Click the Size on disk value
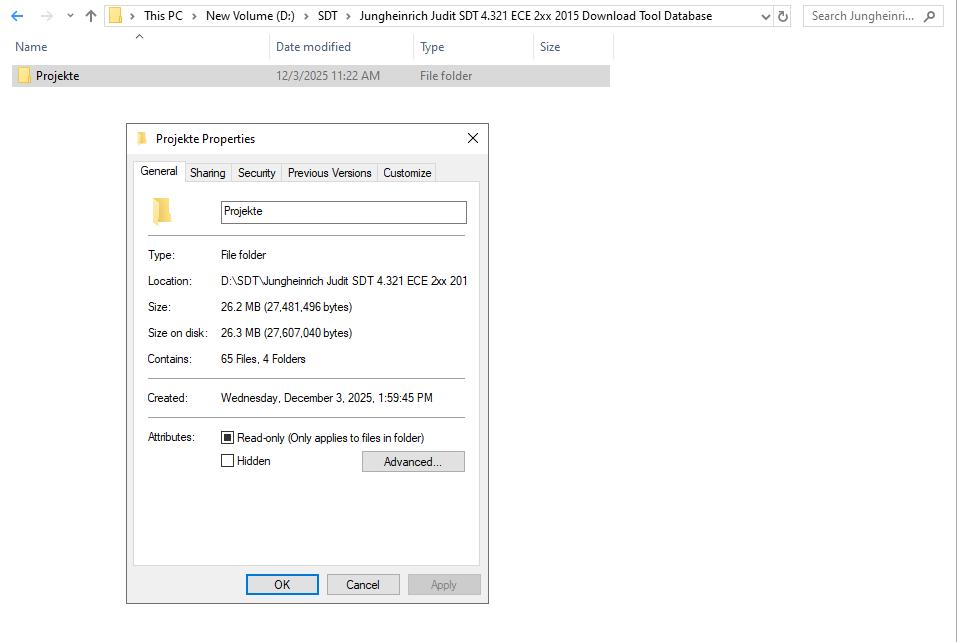This screenshot has width=957, height=642. pos(286,333)
